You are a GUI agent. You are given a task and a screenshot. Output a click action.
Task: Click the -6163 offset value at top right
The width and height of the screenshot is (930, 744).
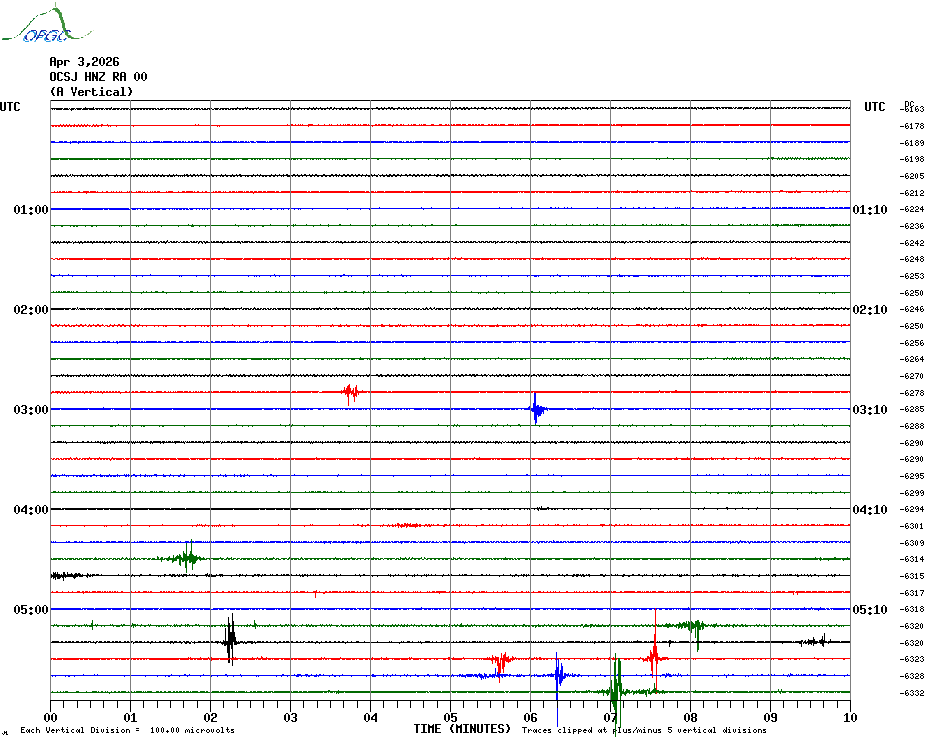coord(913,109)
